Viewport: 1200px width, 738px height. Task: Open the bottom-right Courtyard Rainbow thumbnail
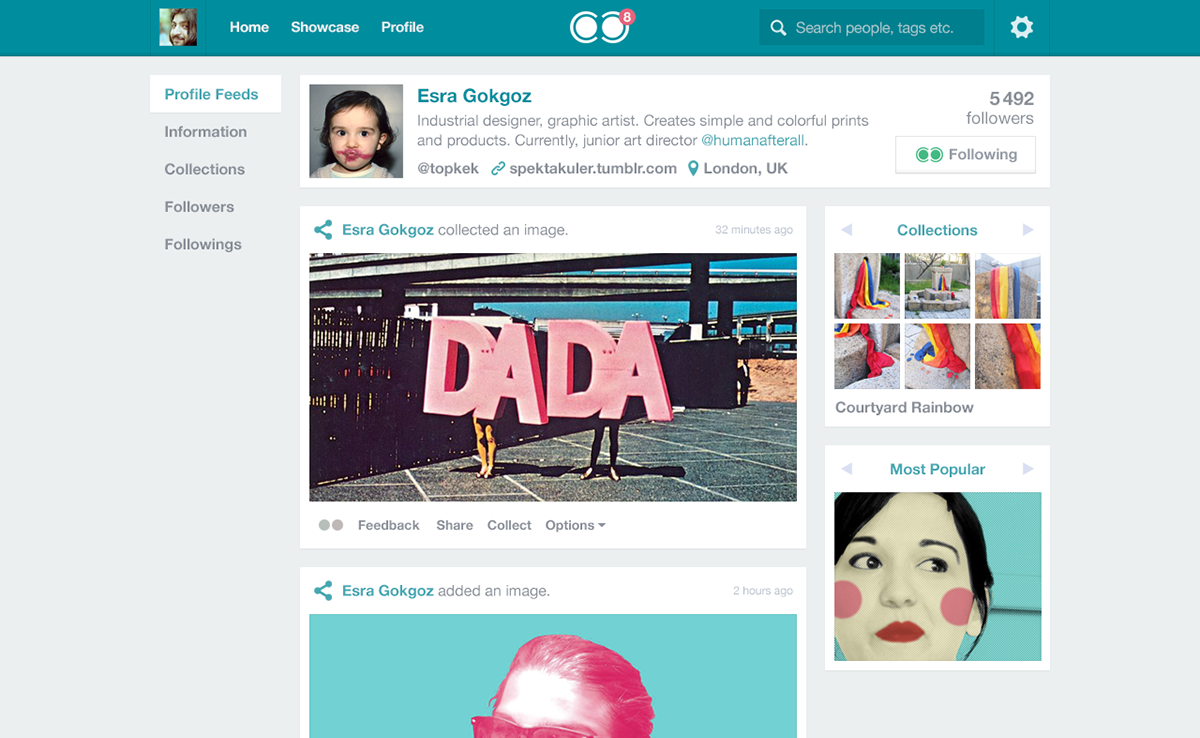(x=1008, y=356)
